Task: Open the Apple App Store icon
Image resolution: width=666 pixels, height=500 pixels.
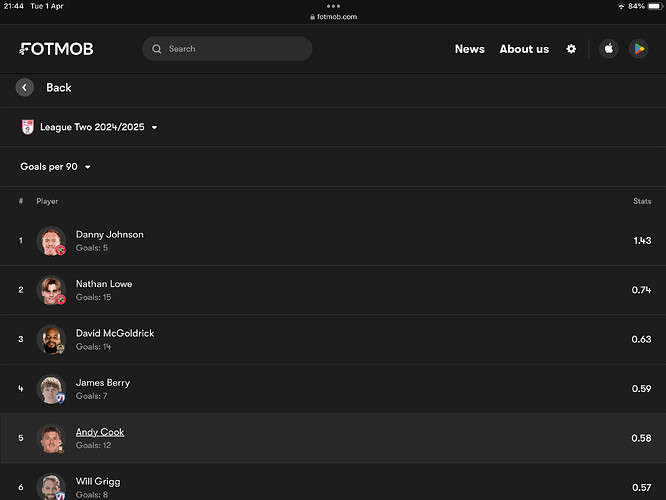Action: click(609, 49)
